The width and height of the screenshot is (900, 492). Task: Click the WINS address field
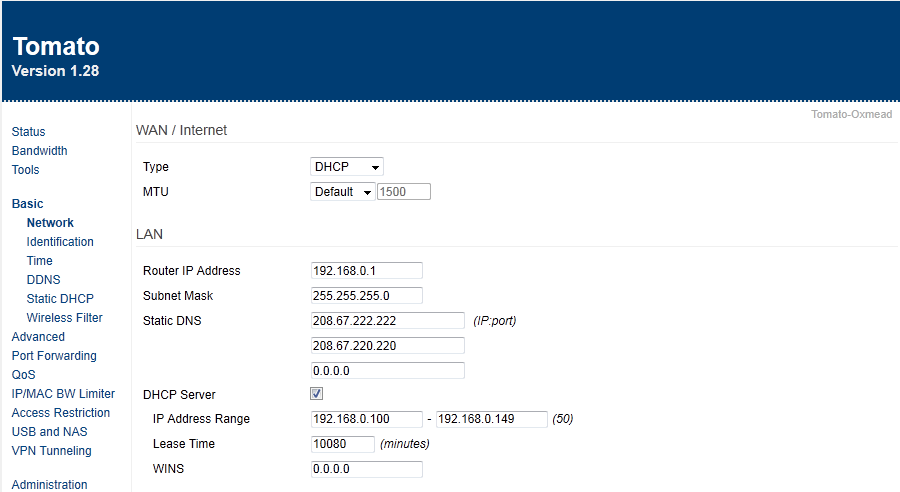pos(366,468)
